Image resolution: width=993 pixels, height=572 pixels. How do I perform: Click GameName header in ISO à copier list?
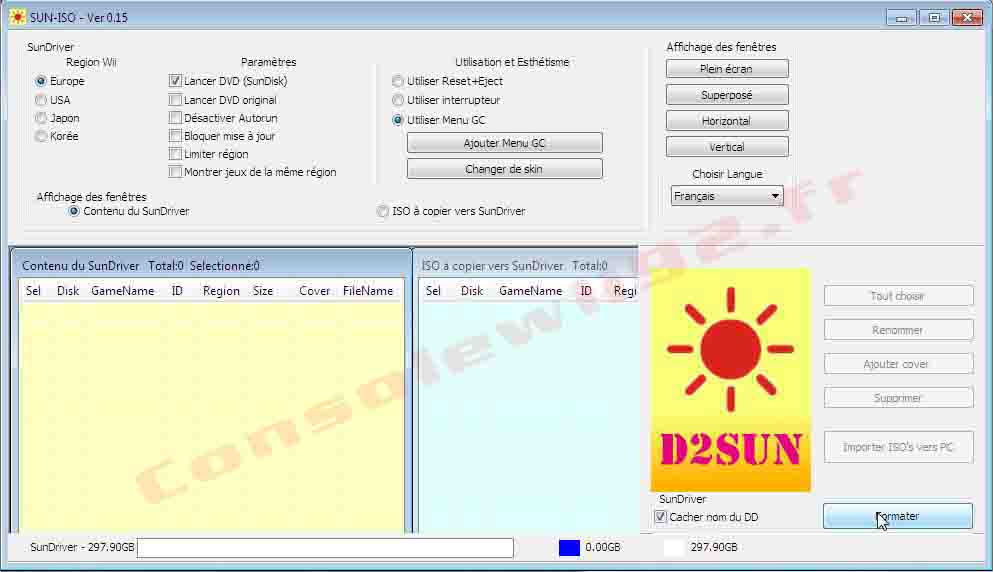(531, 291)
